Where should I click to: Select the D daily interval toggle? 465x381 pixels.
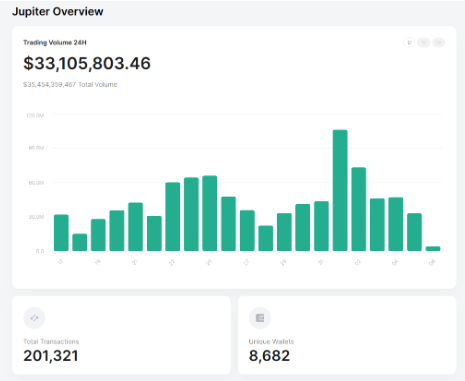[409, 43]
